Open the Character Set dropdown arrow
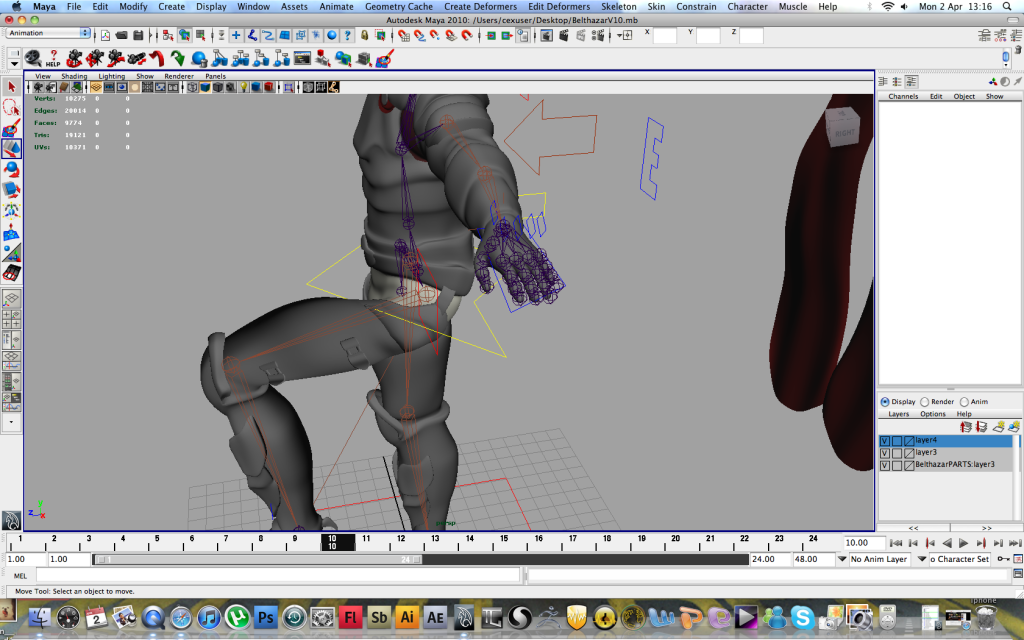 [921, 560]
